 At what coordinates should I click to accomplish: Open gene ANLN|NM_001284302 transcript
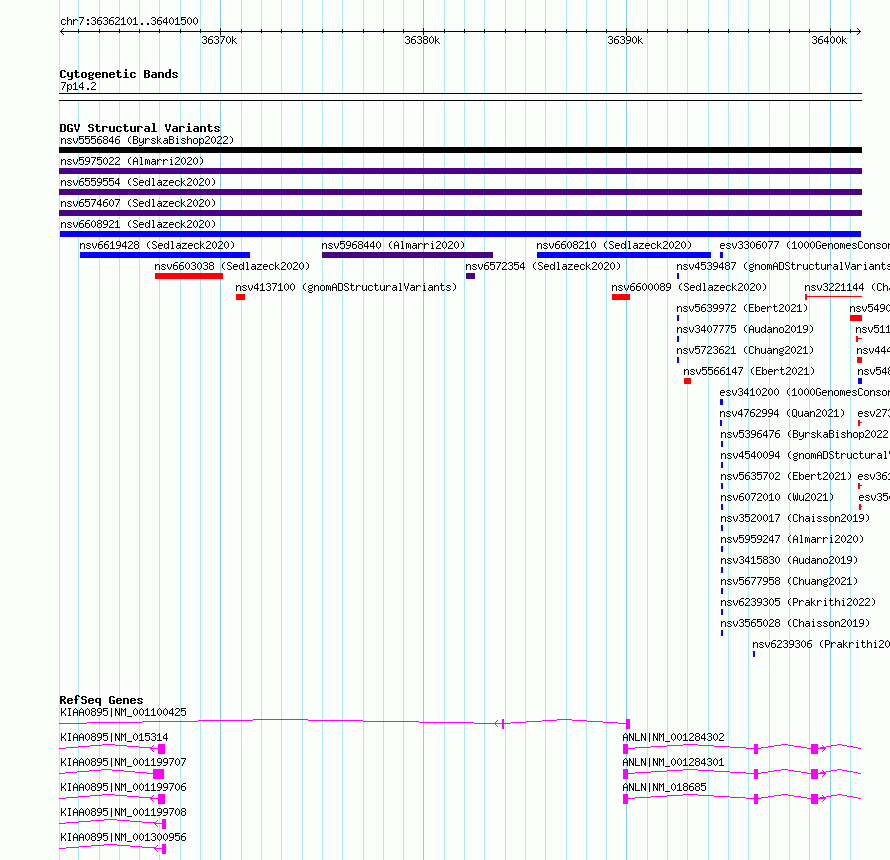673,737
